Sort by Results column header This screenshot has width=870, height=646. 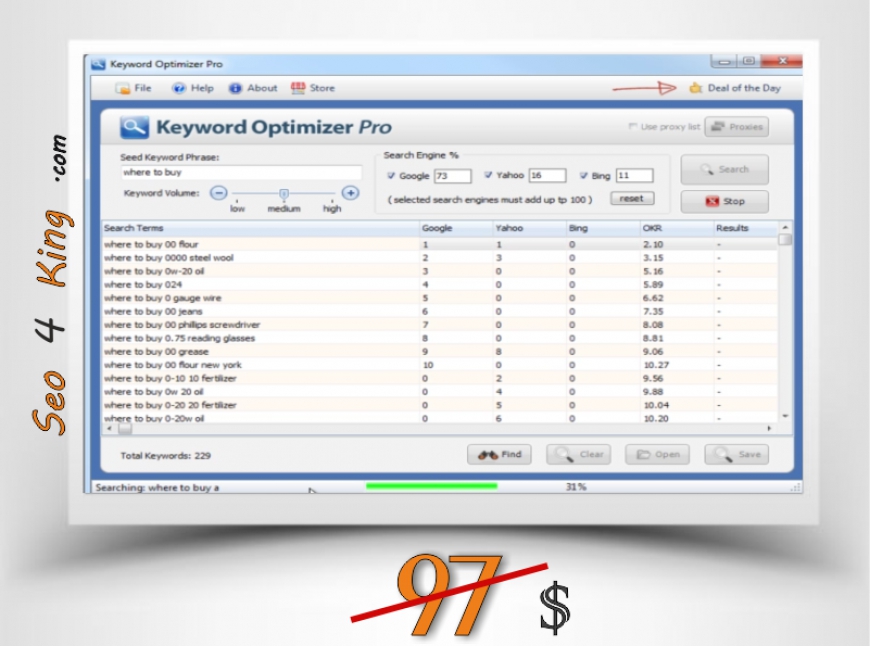[x=745, y=228]
